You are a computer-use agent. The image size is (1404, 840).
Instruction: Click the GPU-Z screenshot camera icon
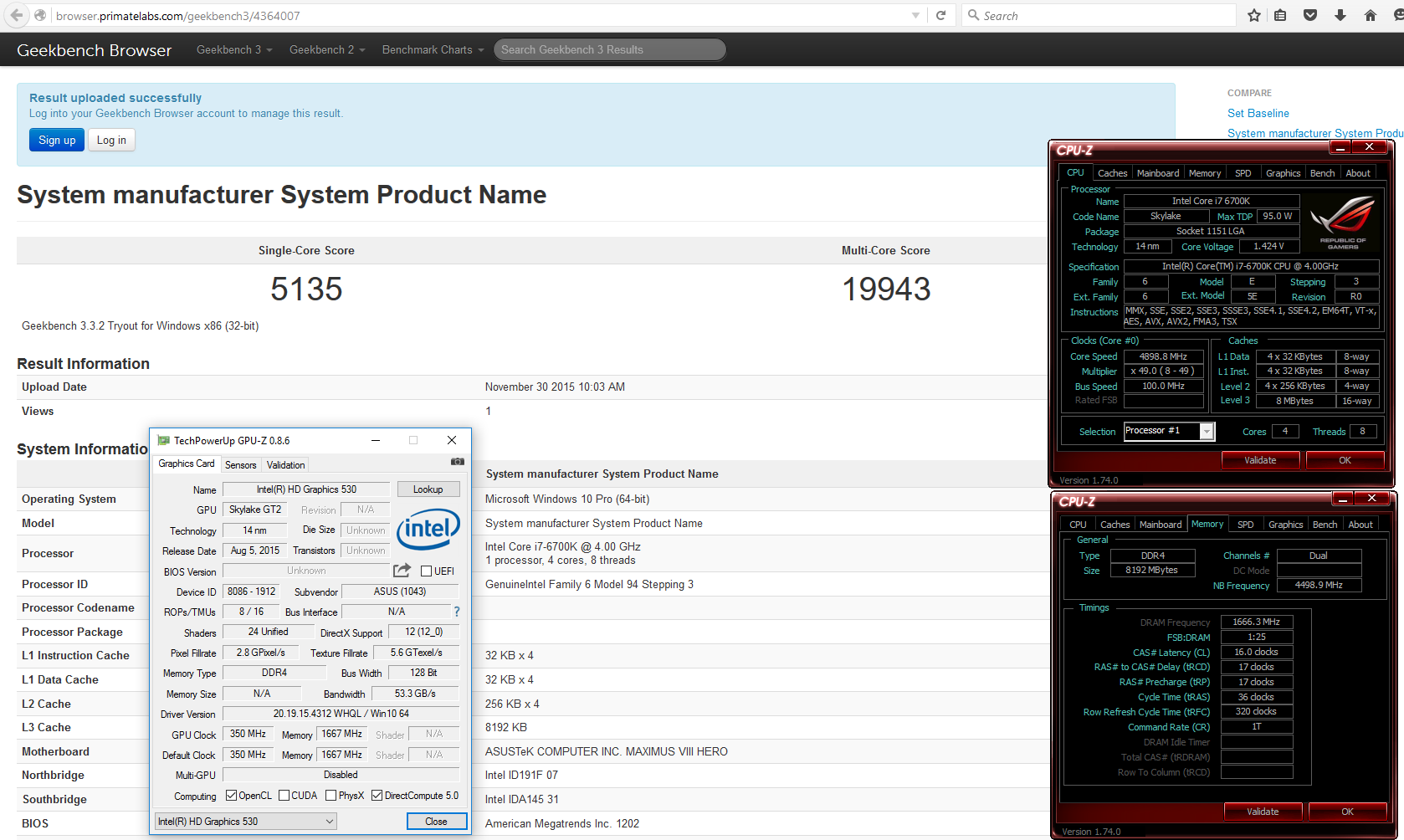[457, 461]
